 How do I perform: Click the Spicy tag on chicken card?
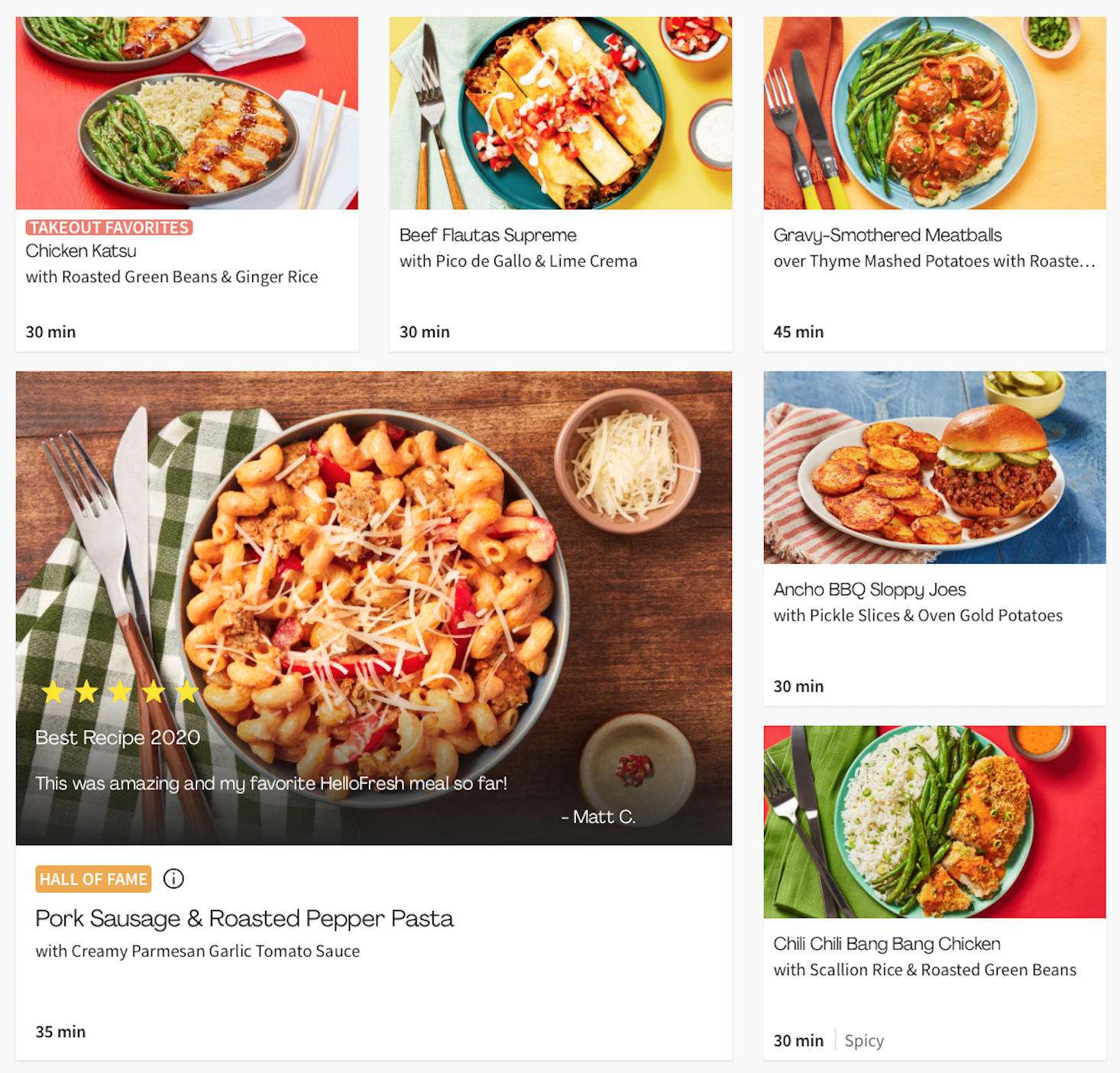tap(864, 1041)
